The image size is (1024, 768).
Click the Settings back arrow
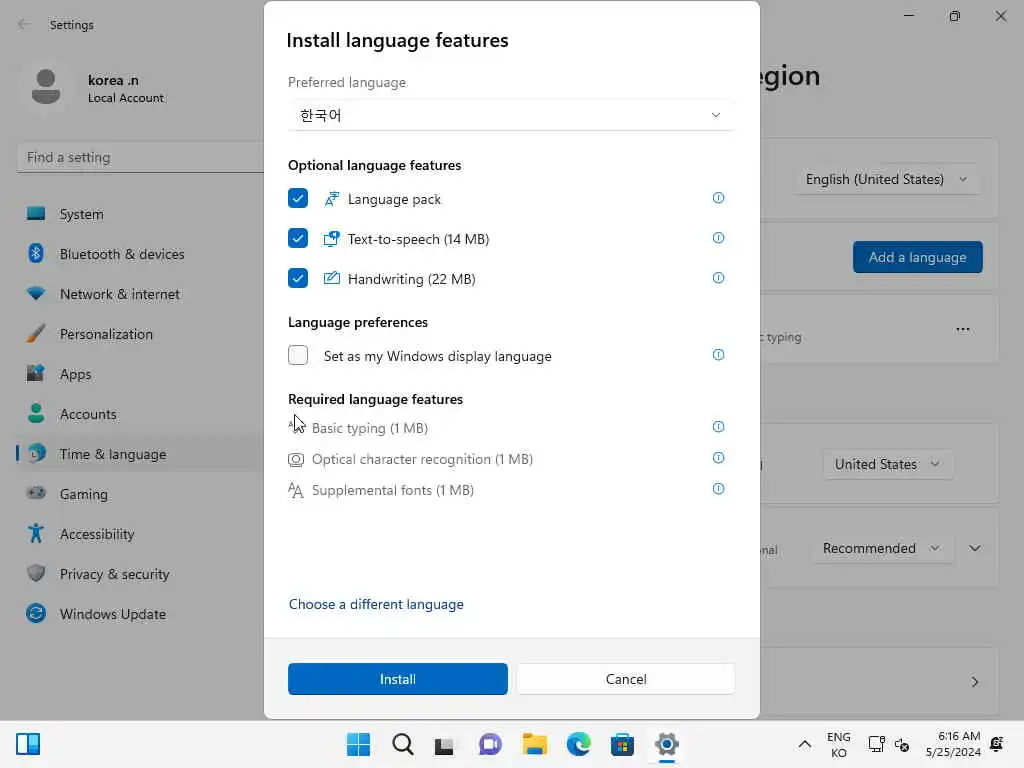pyautogui.click(x=24, y=25)
